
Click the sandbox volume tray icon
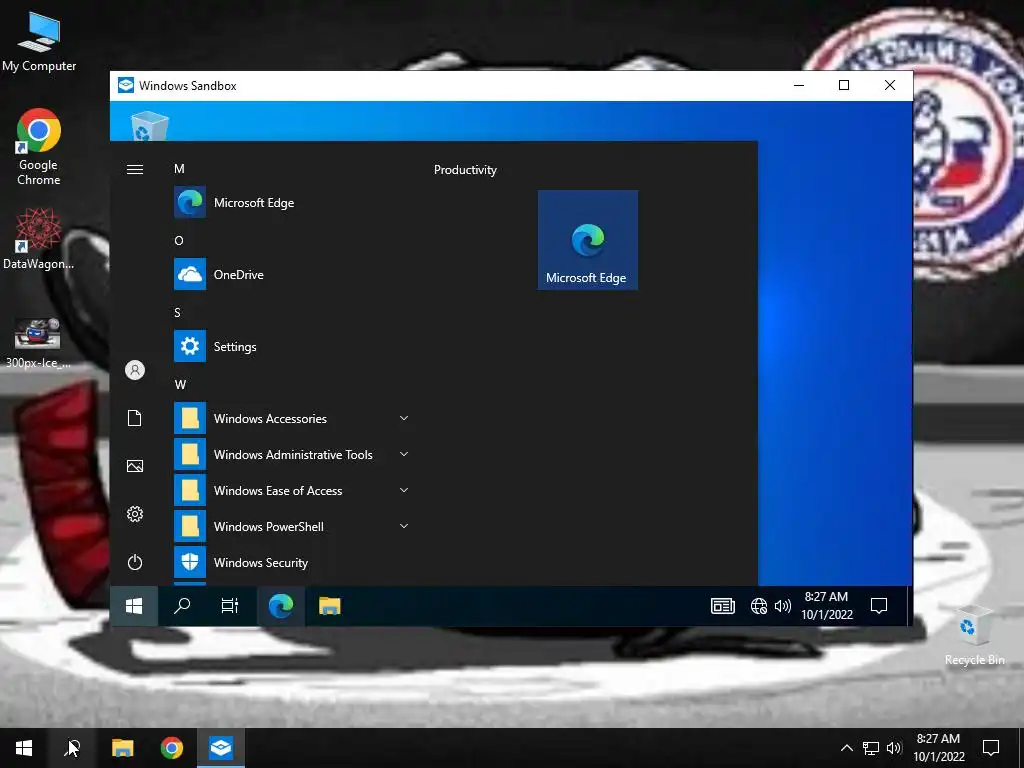click(x=782, y=606)
